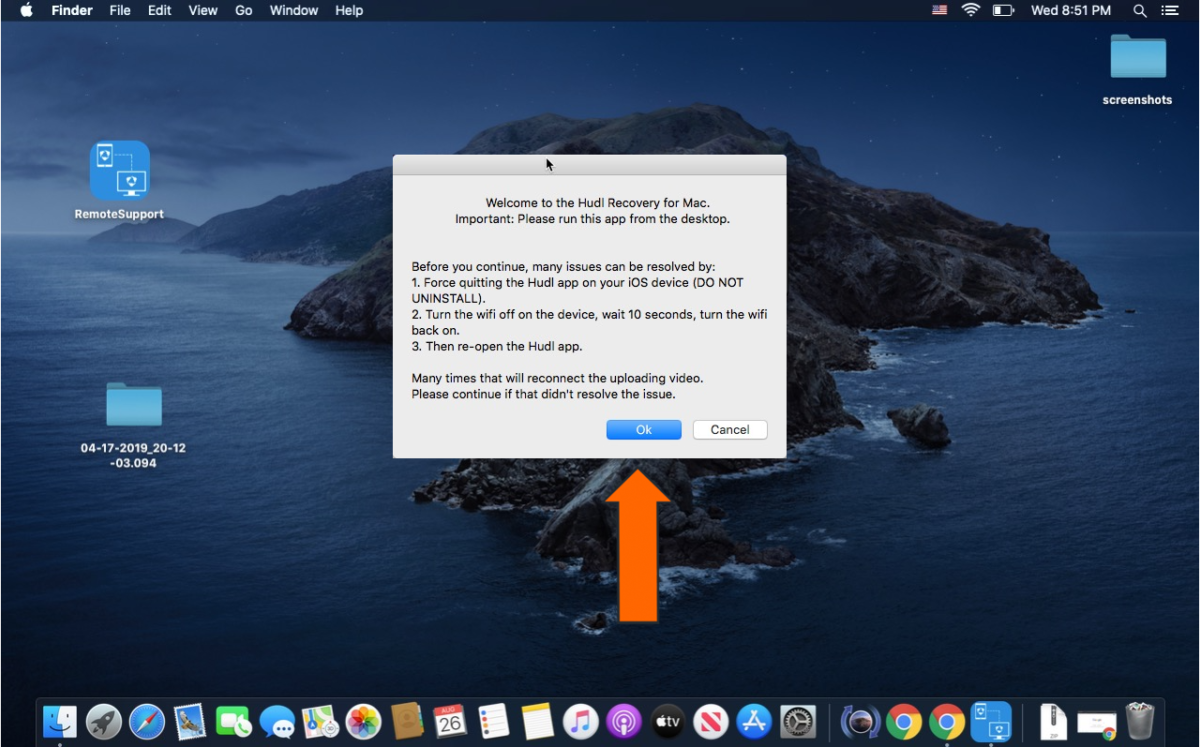Image resolution: width=1200 pixels, height=747 pixels.
Task: Open the Wi-Fi status menu
Action: click(x=970, y=10)
